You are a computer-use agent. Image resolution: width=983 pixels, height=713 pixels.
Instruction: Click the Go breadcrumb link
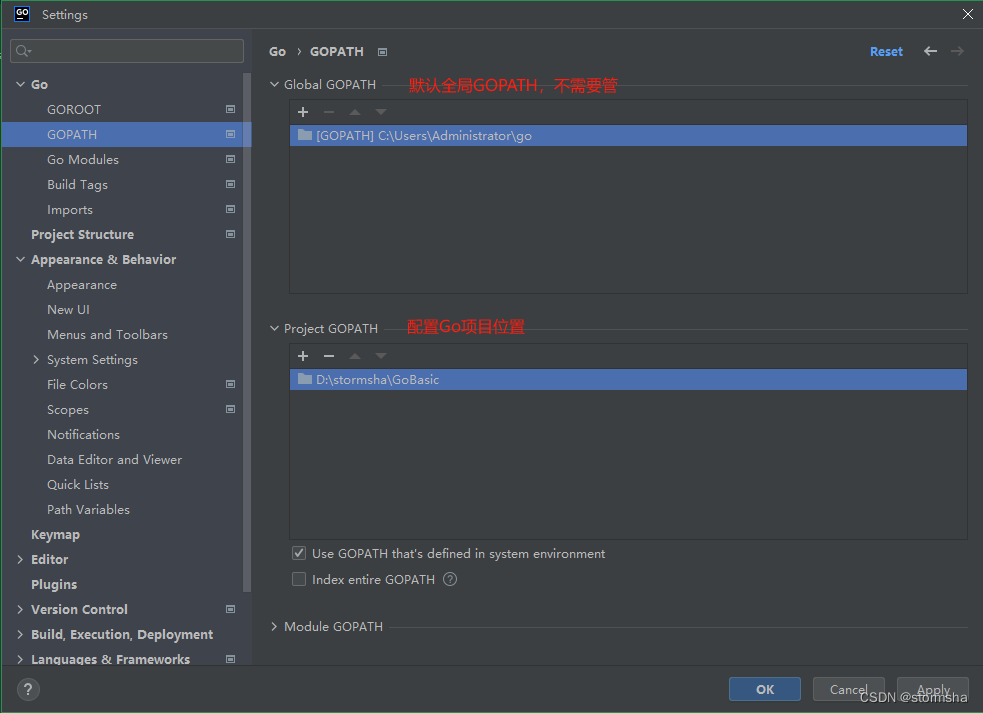point(277,51)
